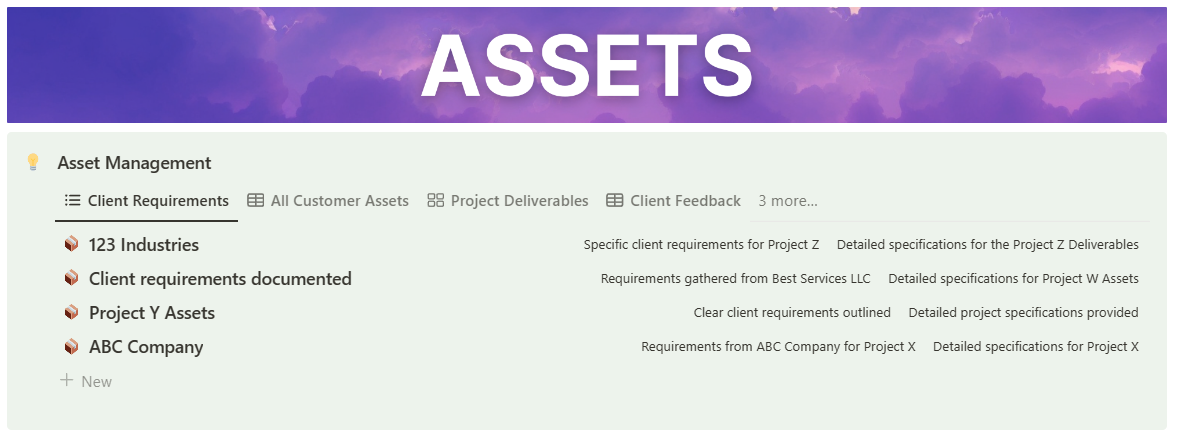The width and height of the screenshot is (1183, 443).
Task: Open the 123 Industries page
Action: tap(144, 245)
